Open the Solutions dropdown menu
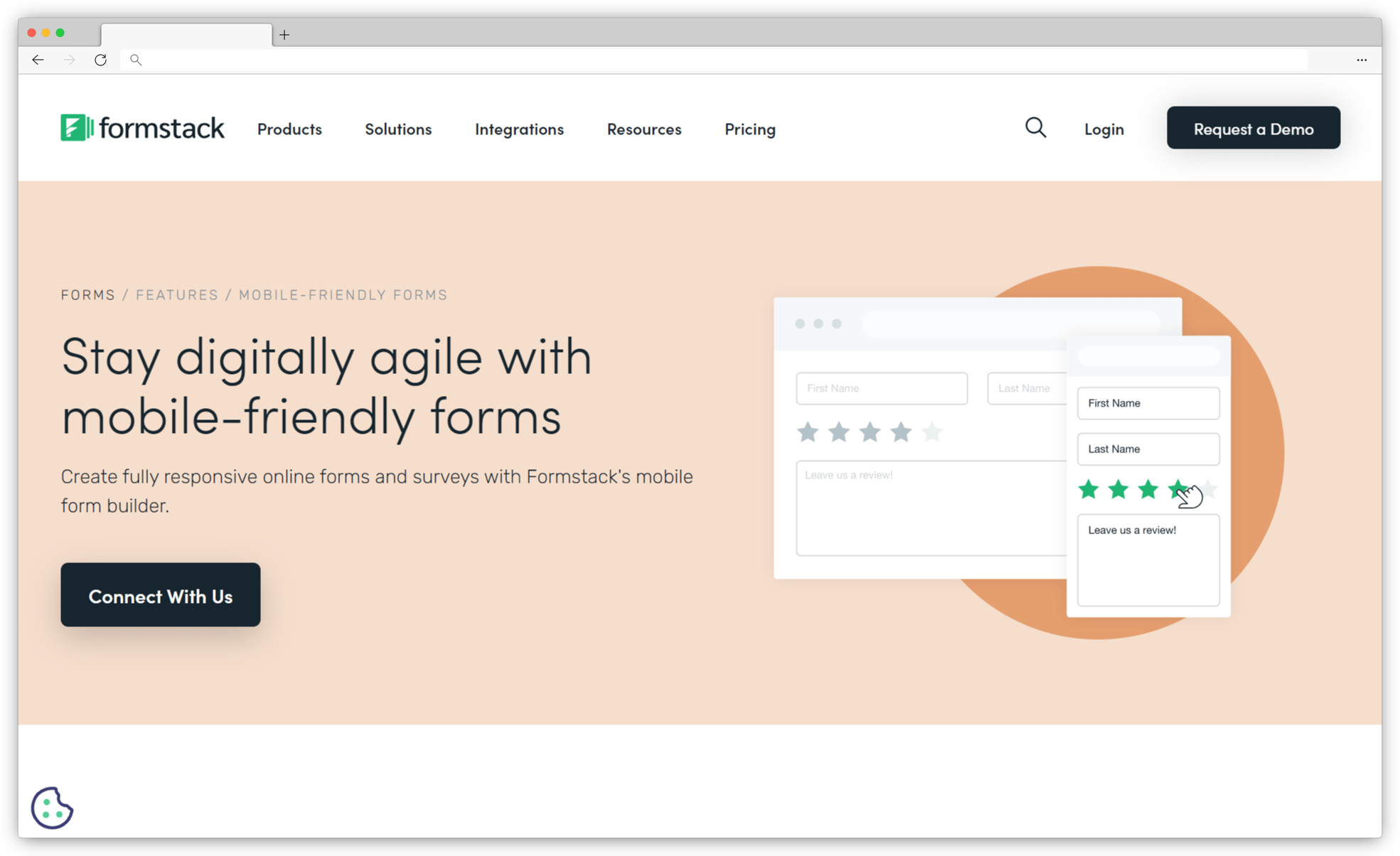1400x856 pixels. point(397,129)
